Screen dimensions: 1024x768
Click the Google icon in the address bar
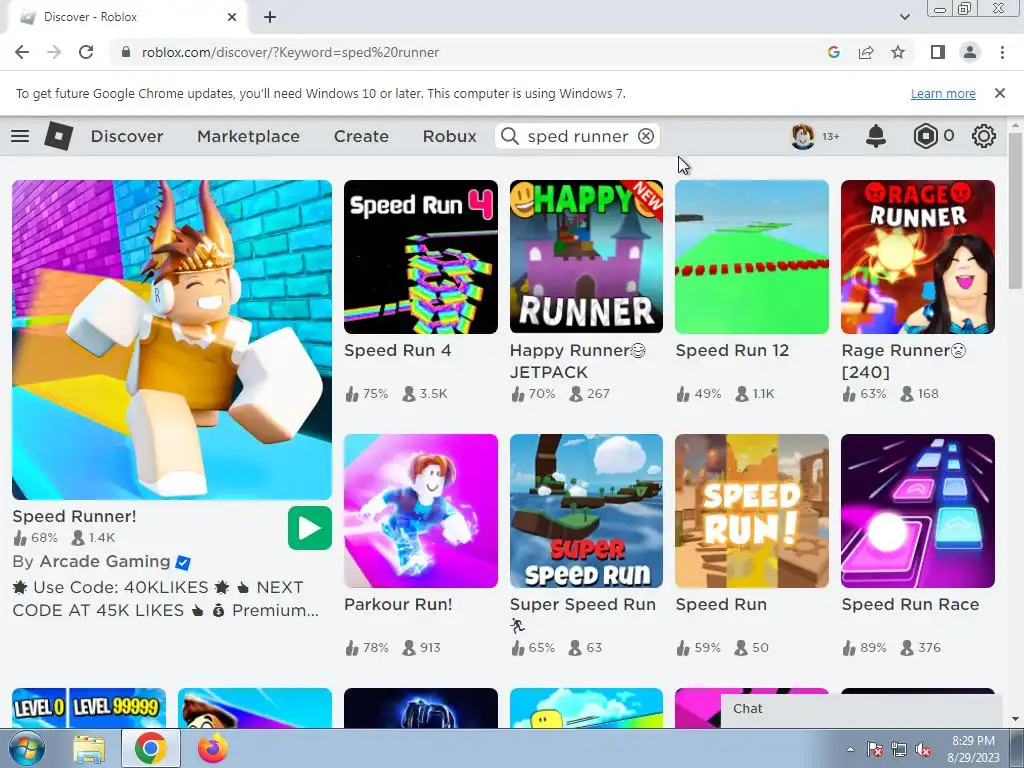coord(833,52)
